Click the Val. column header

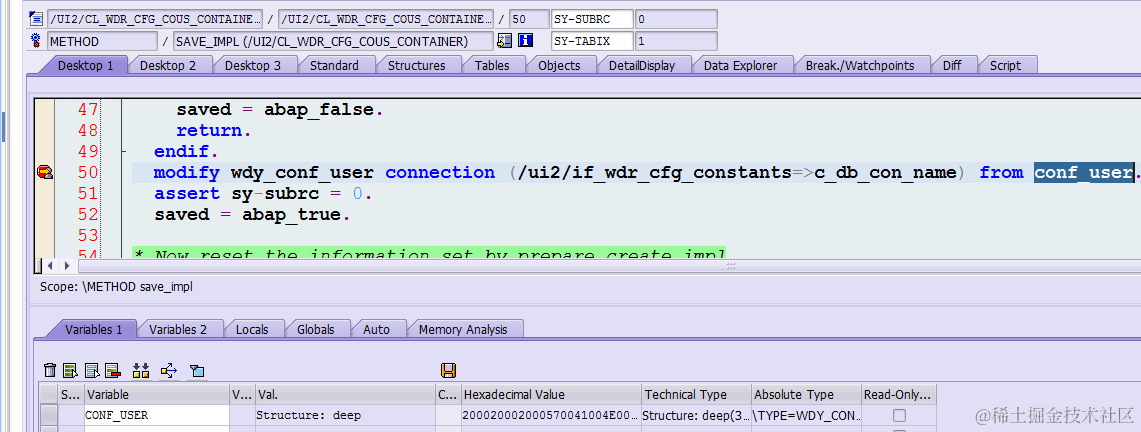pyautogui.click(x=345, y=394)
